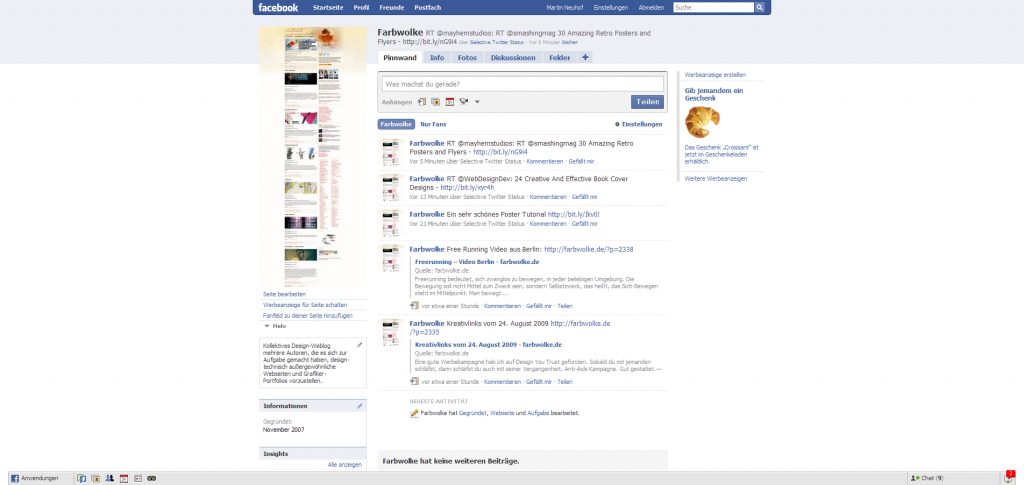Attach video using the camera icon
This screenshot has height=485, width=1024.
464,101
